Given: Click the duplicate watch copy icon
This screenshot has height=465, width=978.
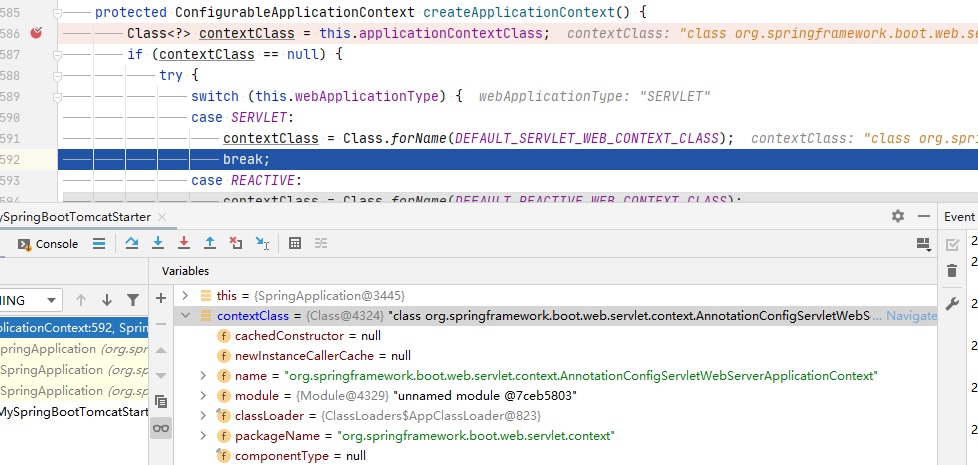Looking at the screenshot, I should pyautogui.click(x=161, y=402).
